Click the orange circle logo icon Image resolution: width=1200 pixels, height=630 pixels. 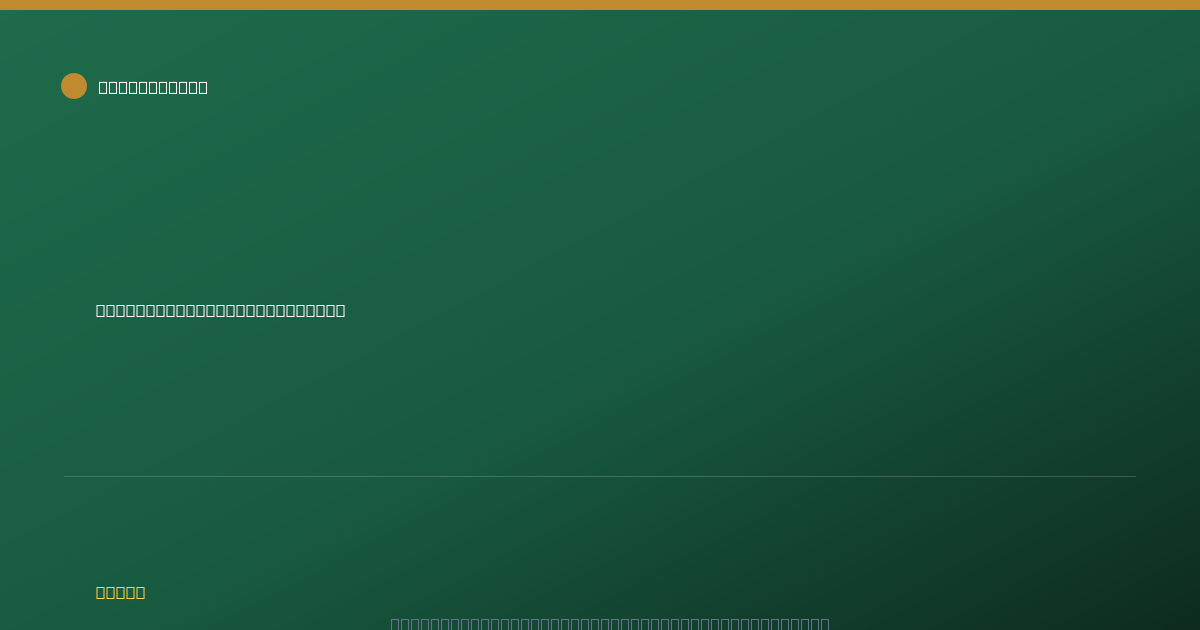coord(74,86)
